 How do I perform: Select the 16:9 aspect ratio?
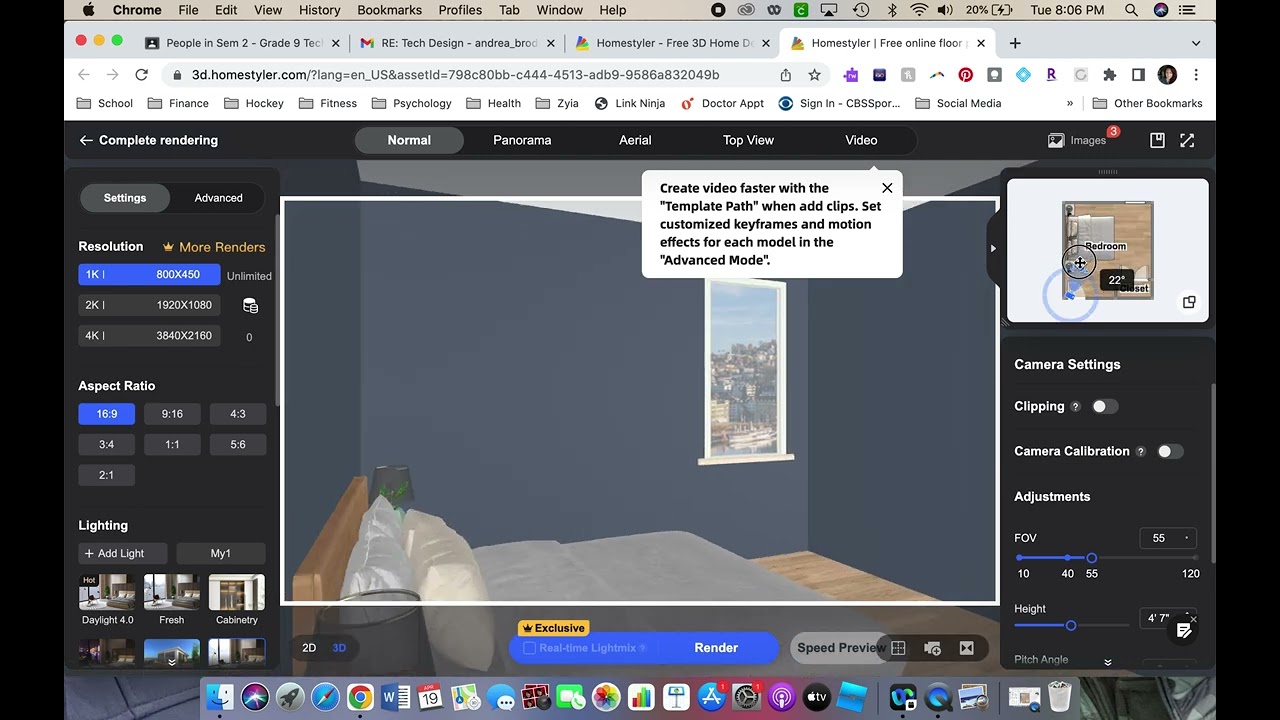click(x=107, y=414)
